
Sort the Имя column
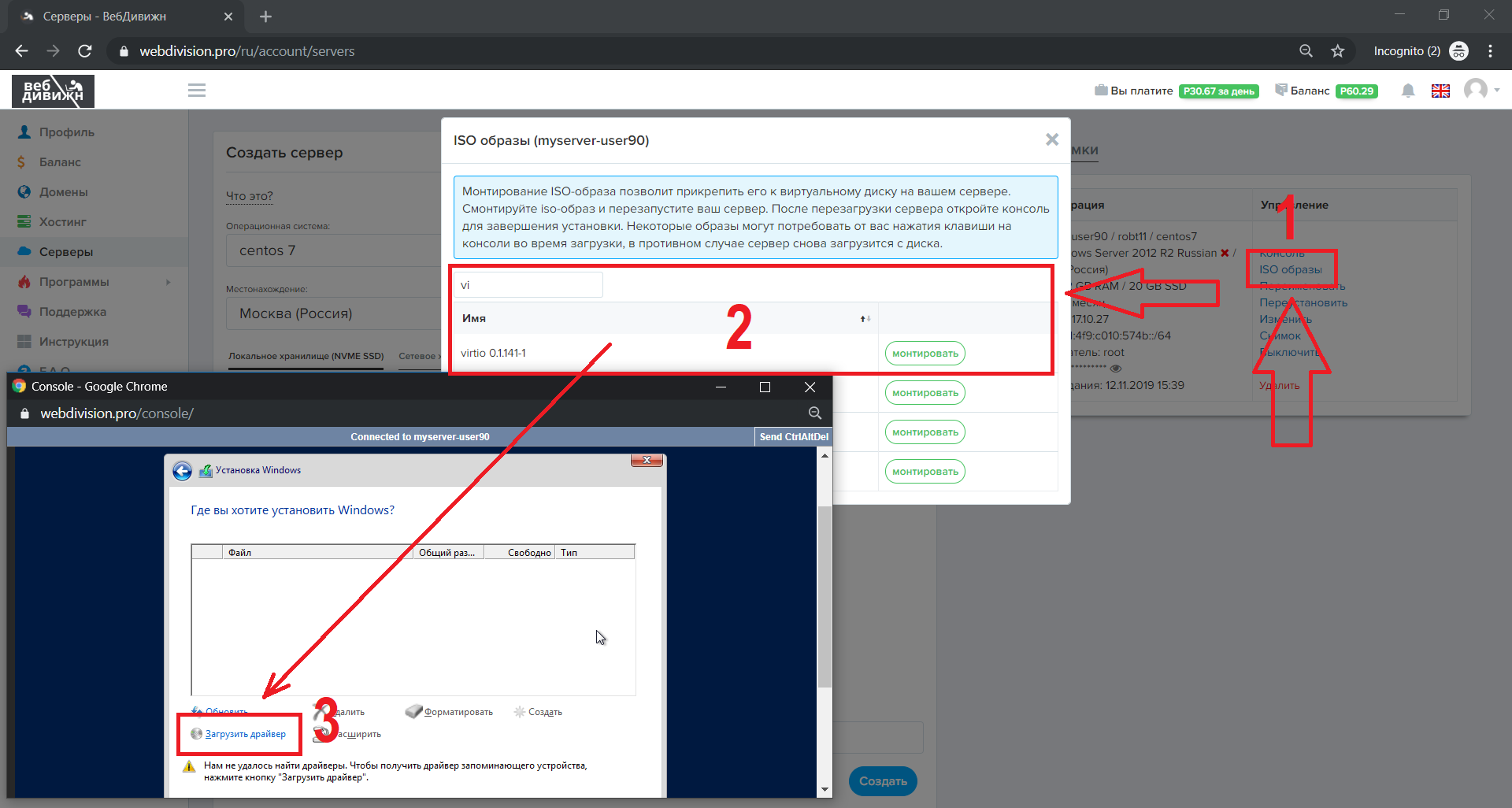(x=865, y=319)
